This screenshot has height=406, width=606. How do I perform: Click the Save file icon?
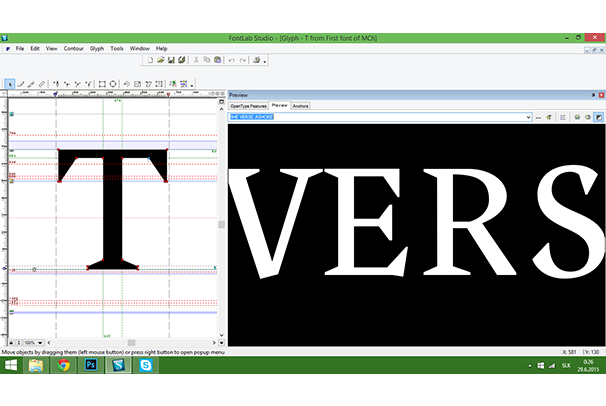[172, 60]
